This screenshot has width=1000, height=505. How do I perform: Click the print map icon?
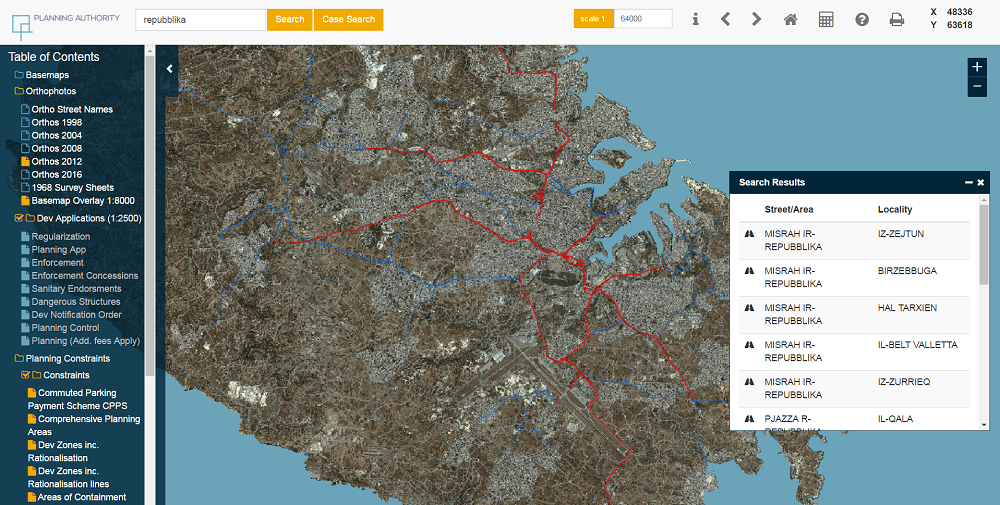tap(897, 19)
